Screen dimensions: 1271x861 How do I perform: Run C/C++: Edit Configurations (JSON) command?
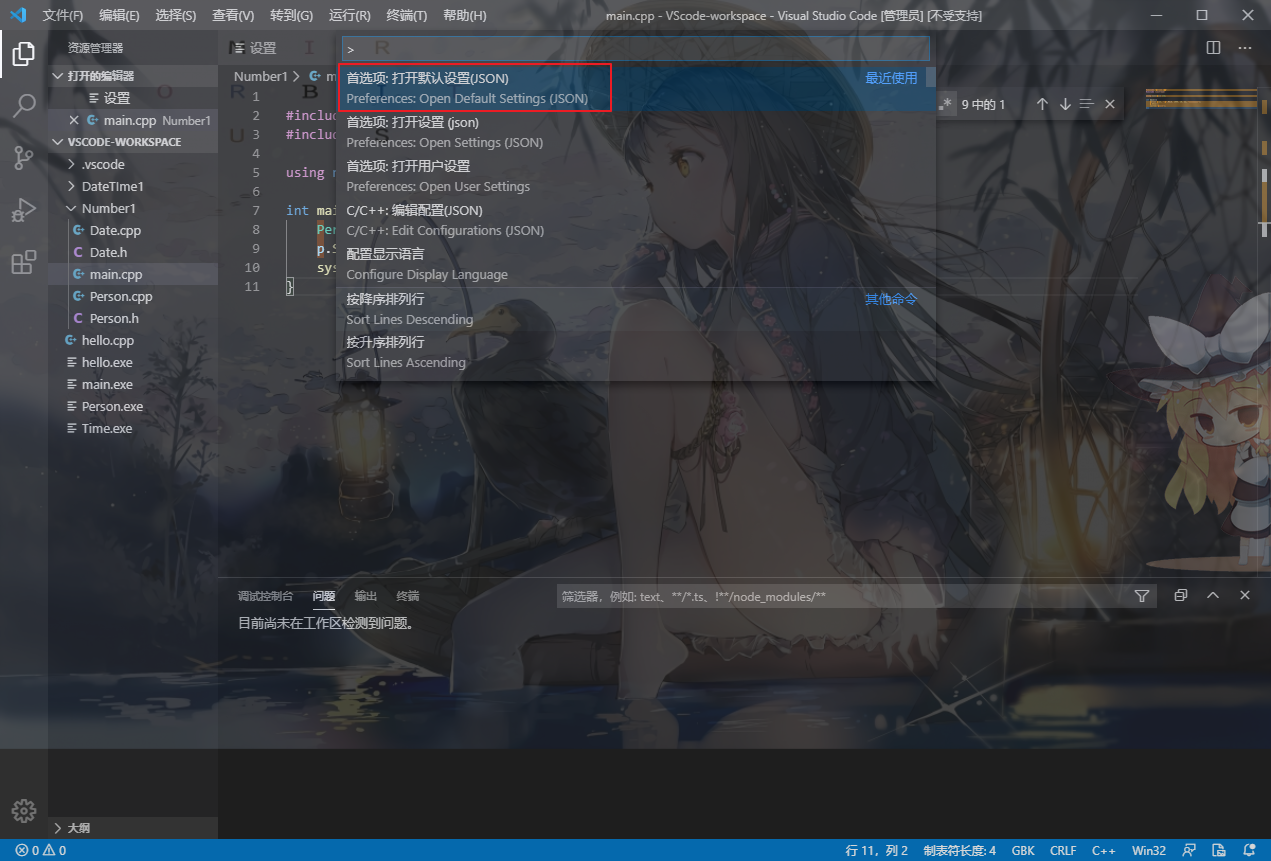(x=636, y=220)
